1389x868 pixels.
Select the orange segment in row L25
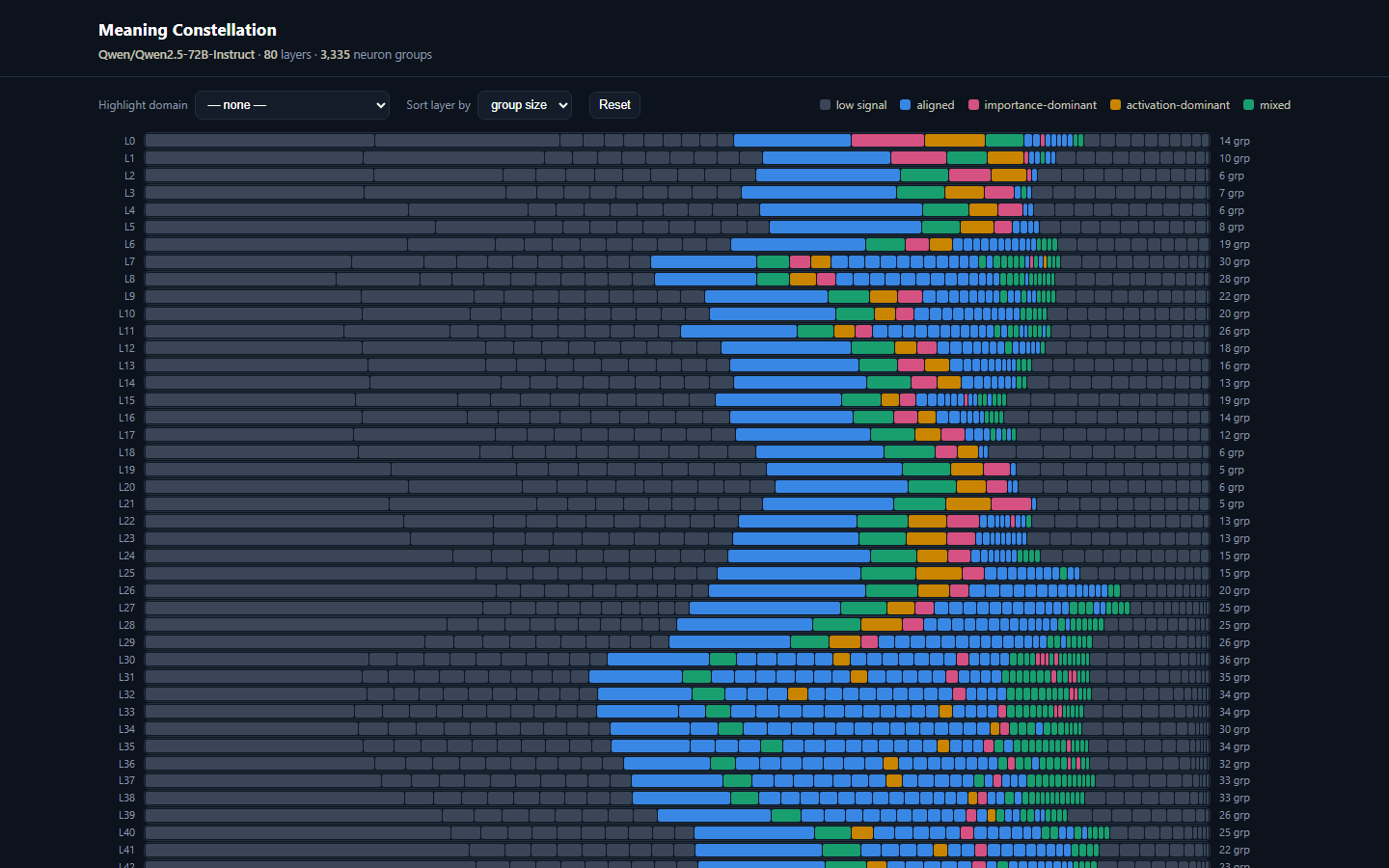click(939, 574)
